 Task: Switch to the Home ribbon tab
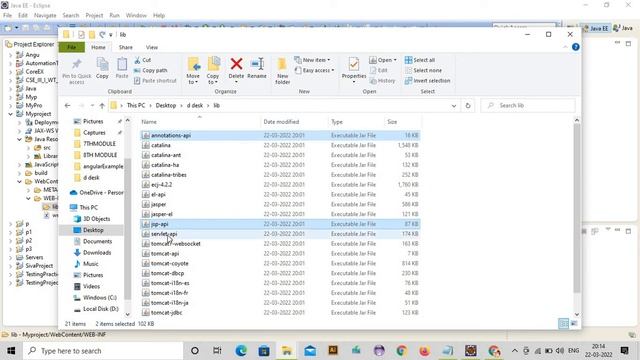(98, 47)
